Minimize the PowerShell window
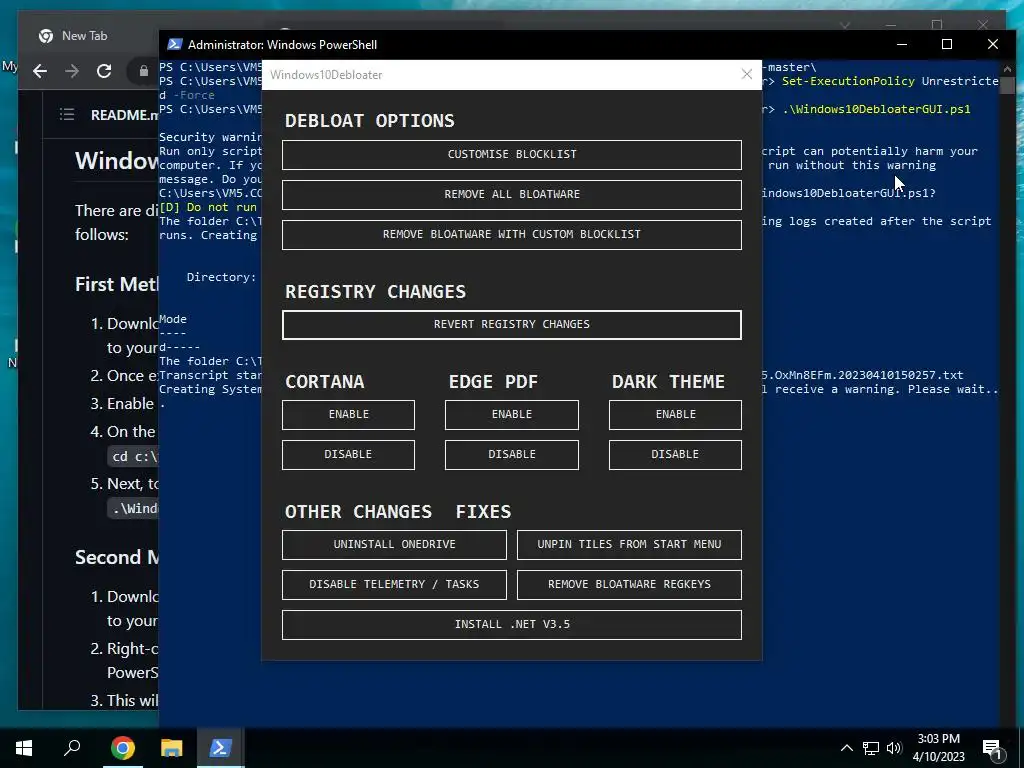The image size is (1024, 768). (x=902, y=44)
